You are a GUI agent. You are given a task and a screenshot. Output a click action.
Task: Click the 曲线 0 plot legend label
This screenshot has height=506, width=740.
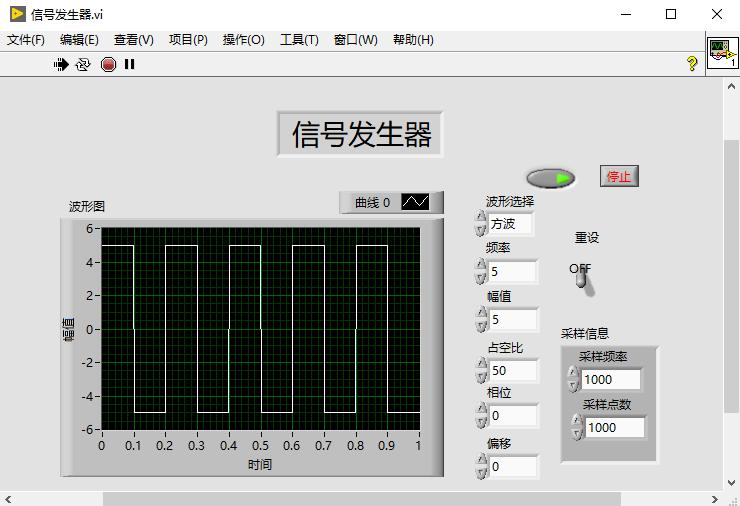pos(372,202)
